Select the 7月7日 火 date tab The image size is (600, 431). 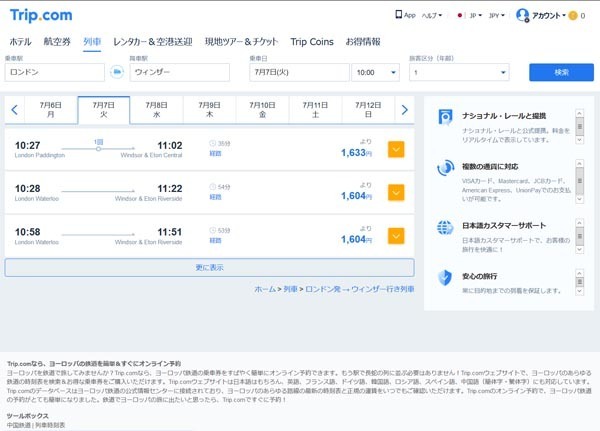coord(104,110)
